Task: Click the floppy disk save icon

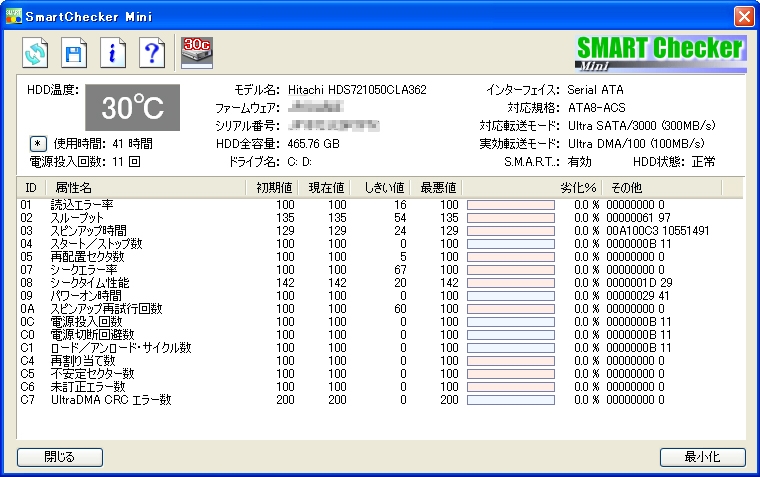Action: (x=74, y=53)
